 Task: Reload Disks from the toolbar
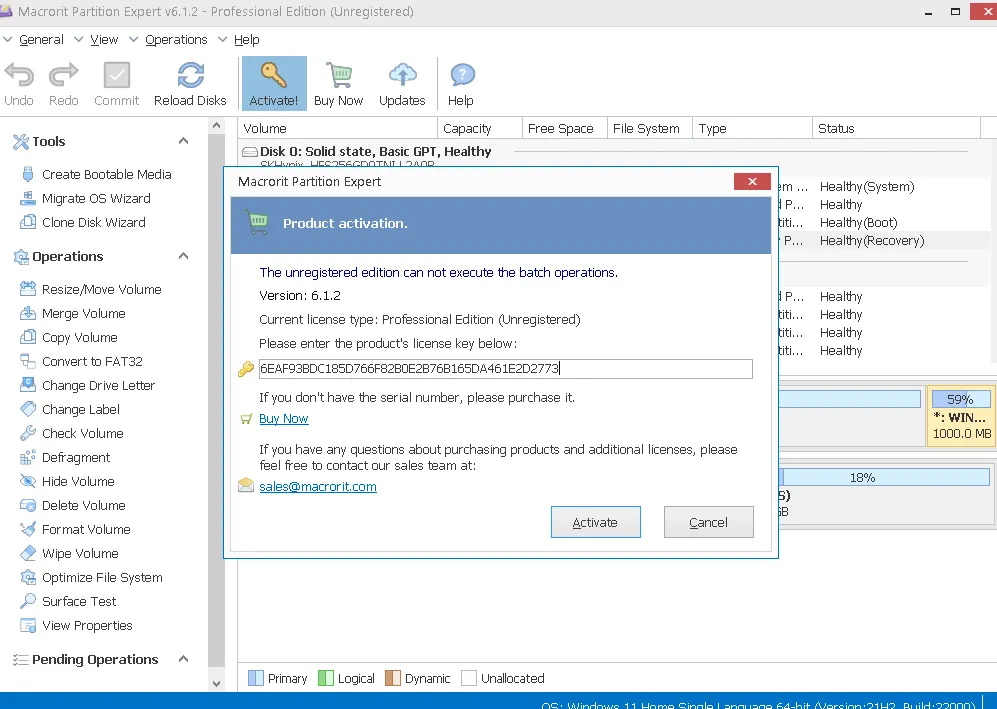190,84
